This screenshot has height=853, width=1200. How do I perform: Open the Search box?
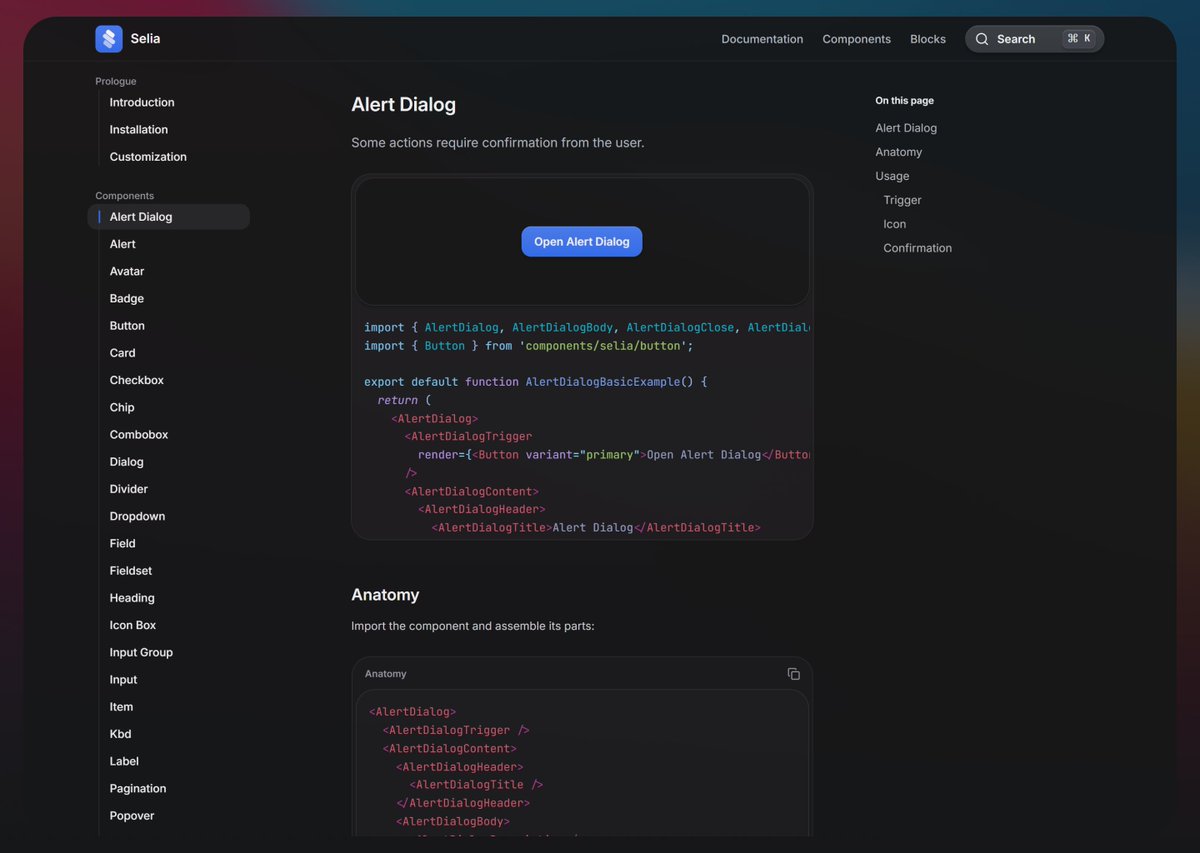(1034, 39)
